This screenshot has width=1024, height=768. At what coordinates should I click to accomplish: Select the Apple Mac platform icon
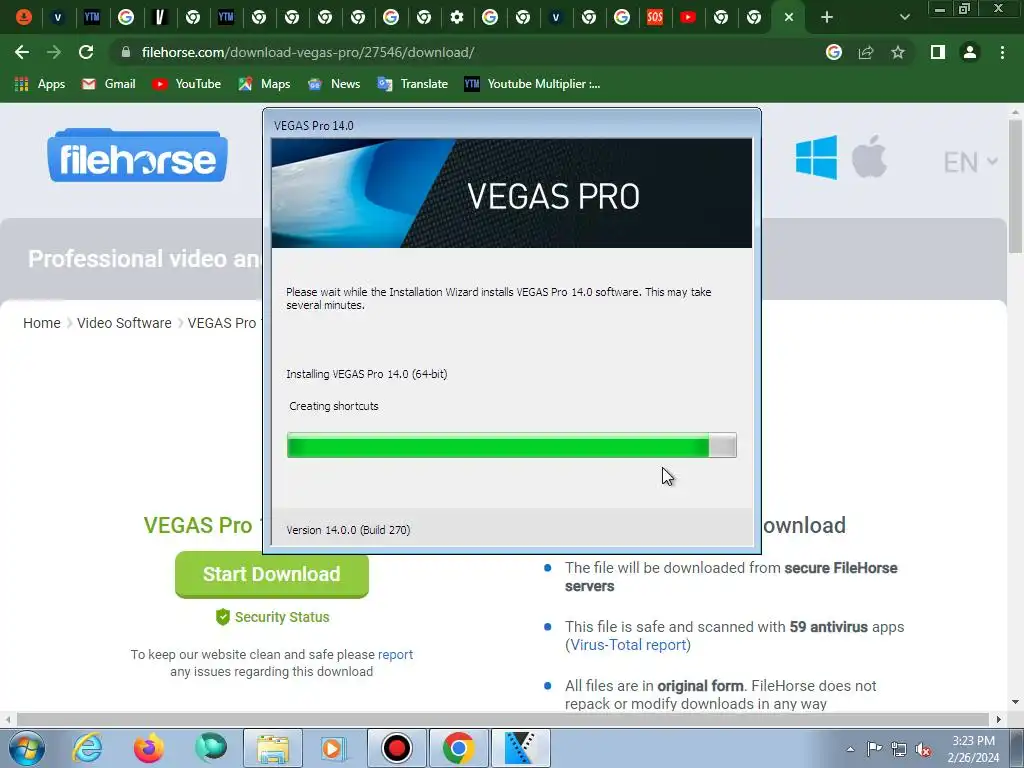point(869,157)
